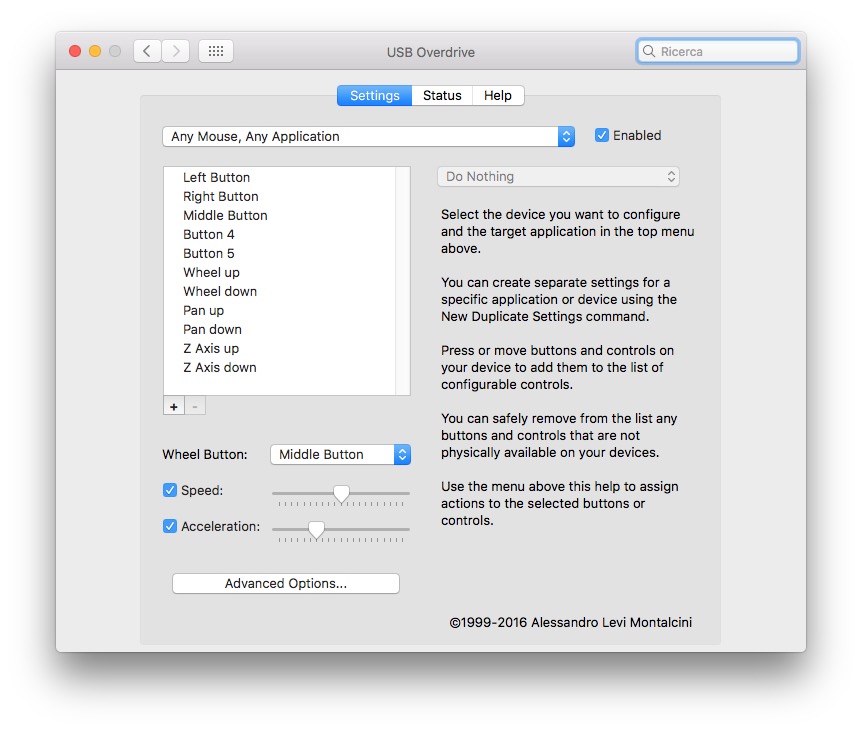Image resolution: width=862 pixels, height=732 pixels.
Task: Toggle the Enabled checkbox
Action: tap(602, 135)
